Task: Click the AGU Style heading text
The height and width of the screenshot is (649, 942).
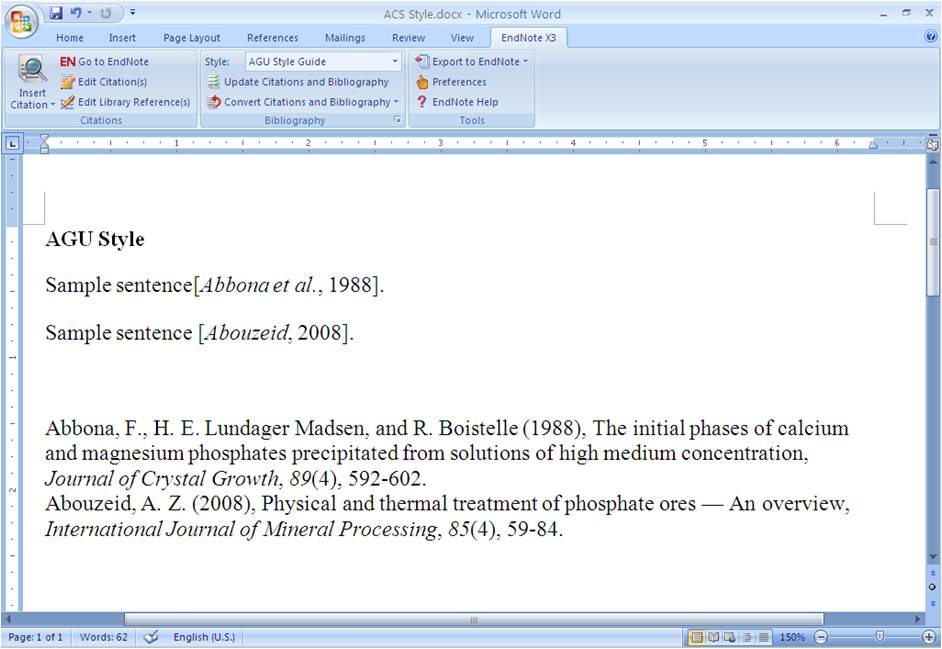Action: click(95, 239)
